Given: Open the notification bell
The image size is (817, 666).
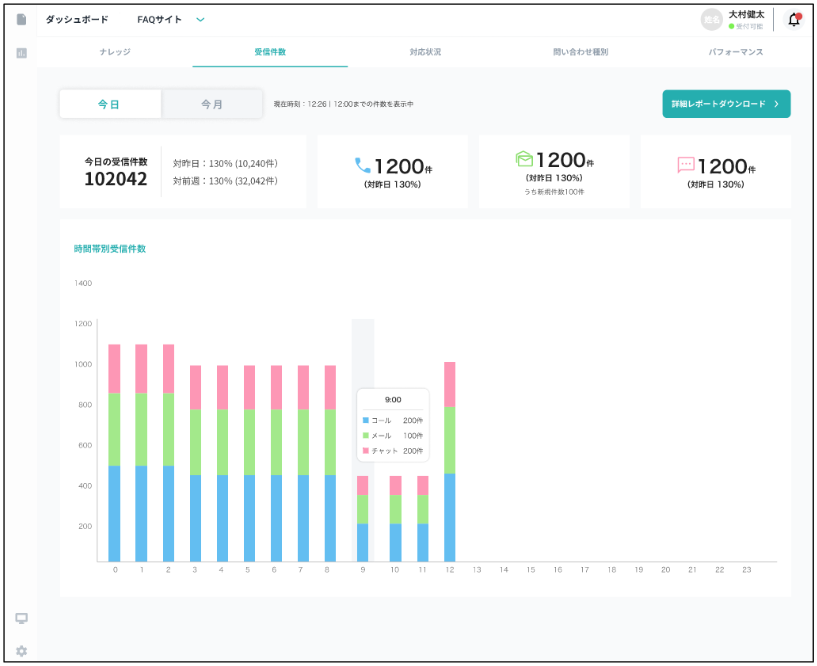Looking at the screenshot, I should click(794, 19).
